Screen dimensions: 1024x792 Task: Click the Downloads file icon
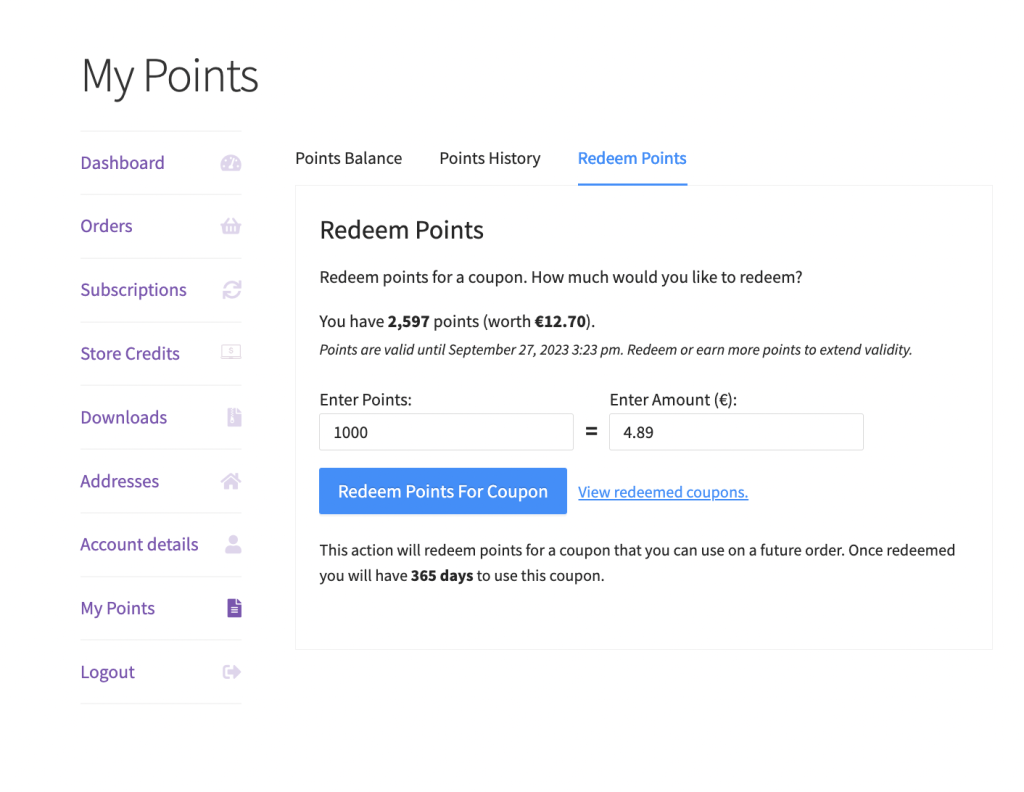233,417
